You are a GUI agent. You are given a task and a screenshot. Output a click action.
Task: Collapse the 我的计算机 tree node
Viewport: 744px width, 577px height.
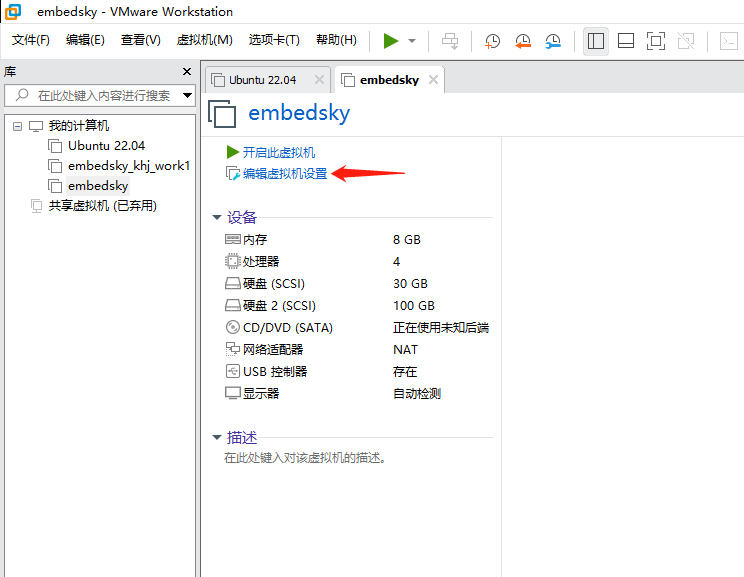(18, 126)
